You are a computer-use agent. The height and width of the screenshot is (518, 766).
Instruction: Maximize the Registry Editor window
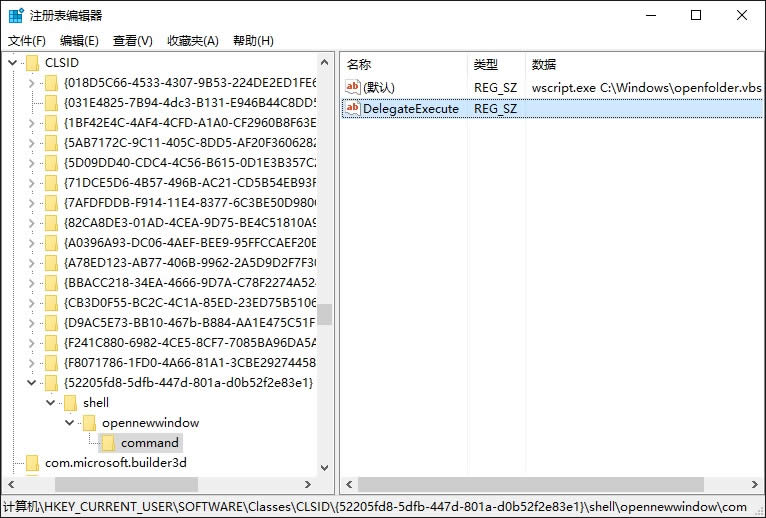coord(696,15)
